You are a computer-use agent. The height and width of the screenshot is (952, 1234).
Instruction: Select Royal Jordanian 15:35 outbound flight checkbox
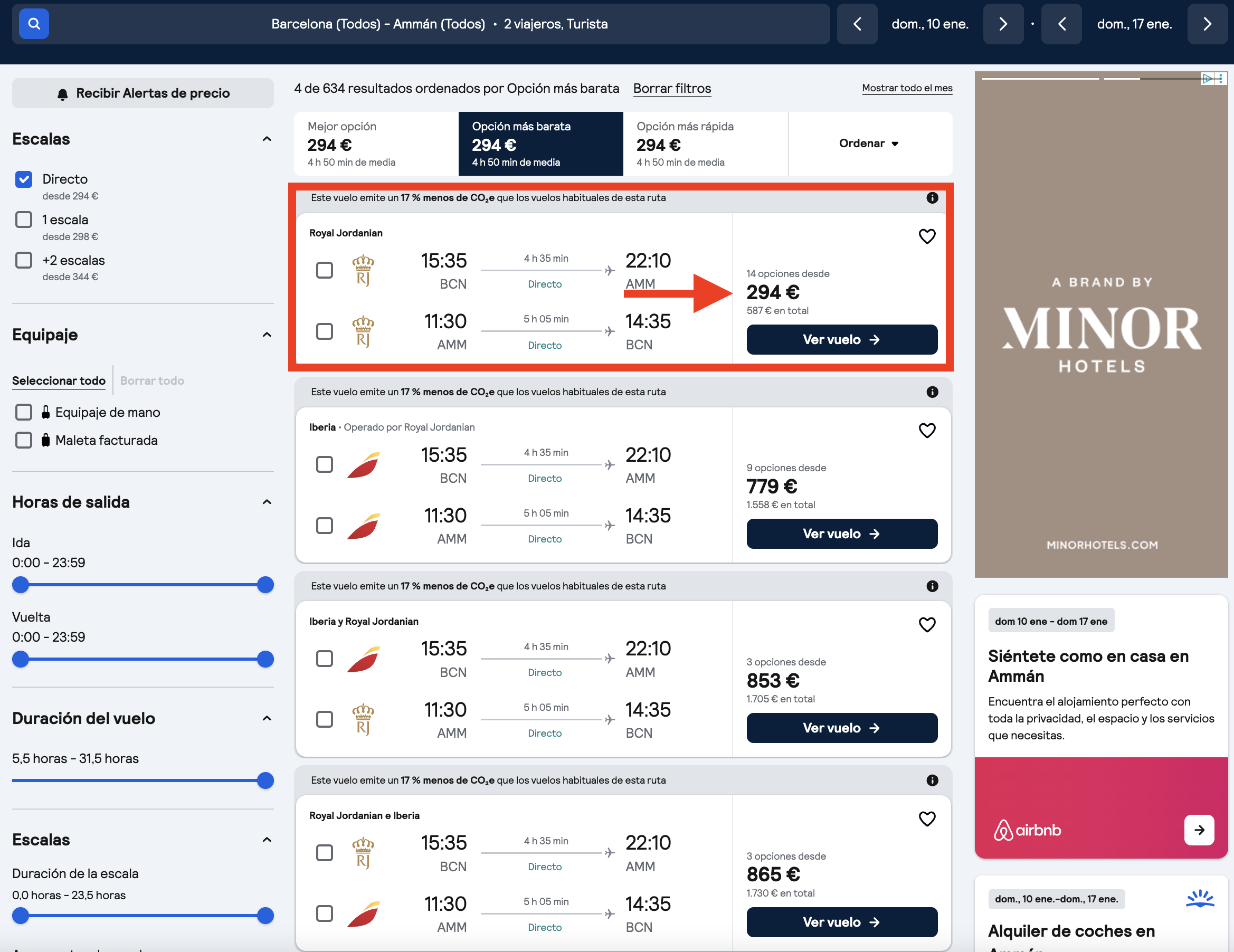[324, 271]
